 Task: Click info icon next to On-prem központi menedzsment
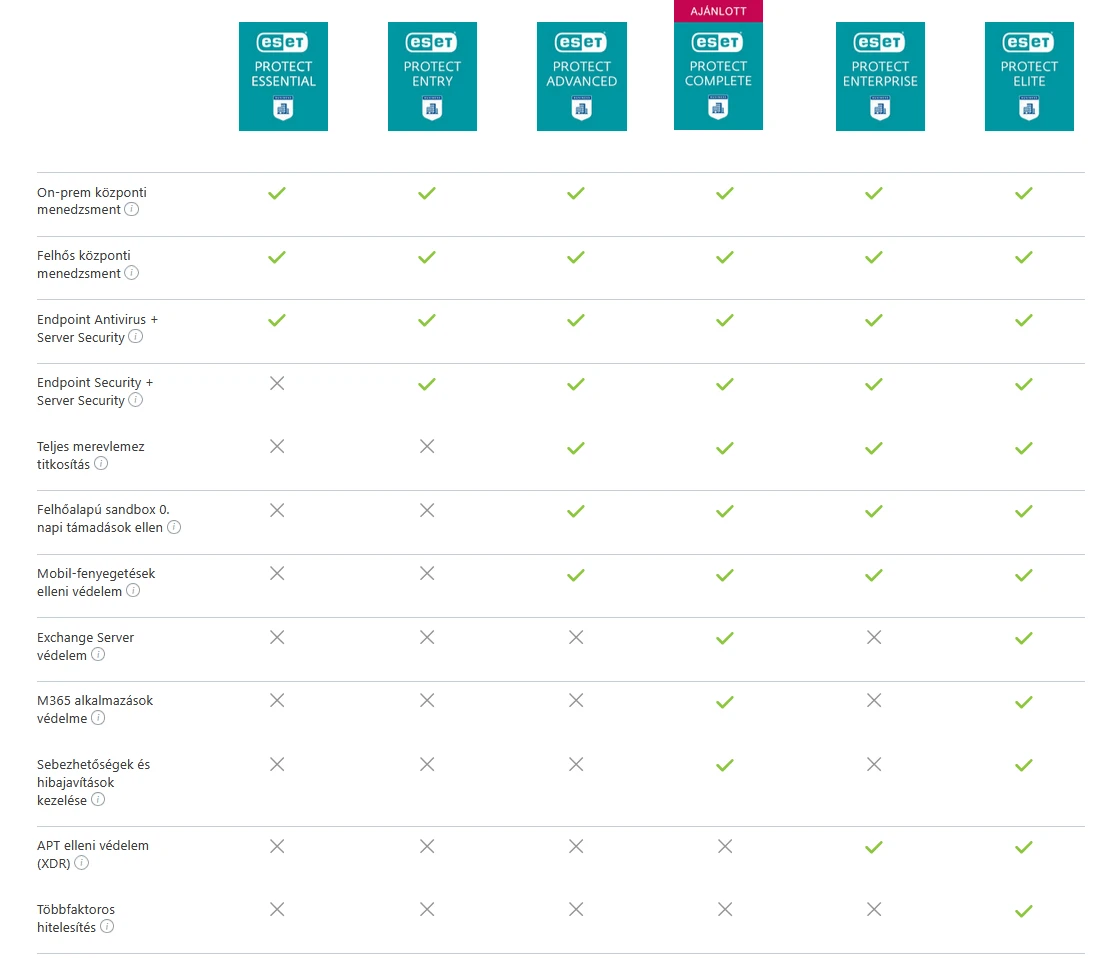point(132,209)
